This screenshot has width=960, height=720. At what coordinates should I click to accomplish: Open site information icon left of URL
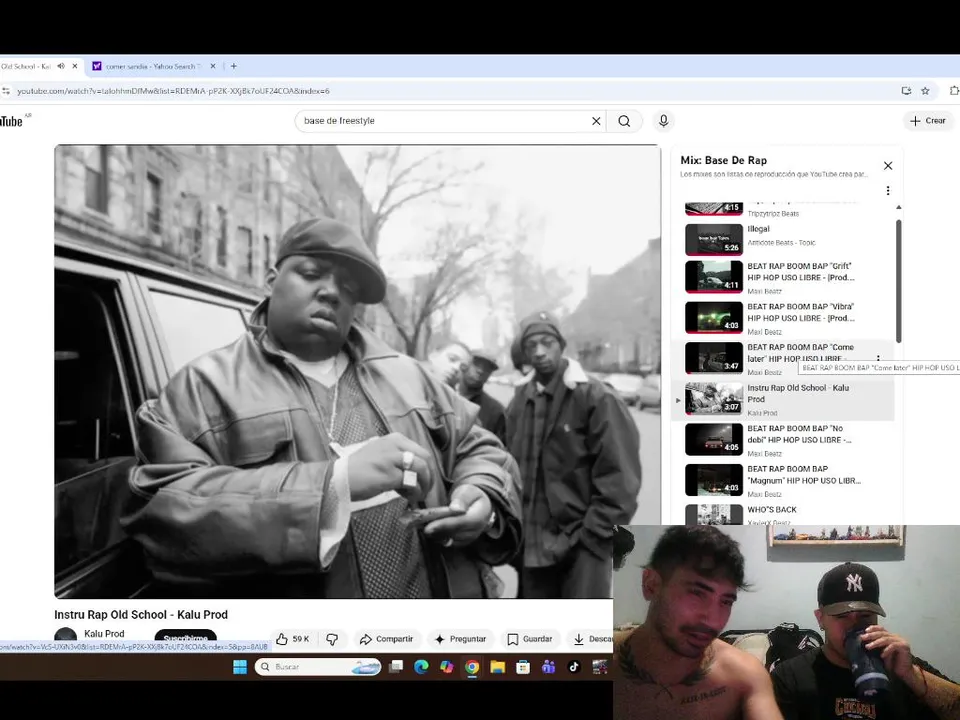click(6, 91)
